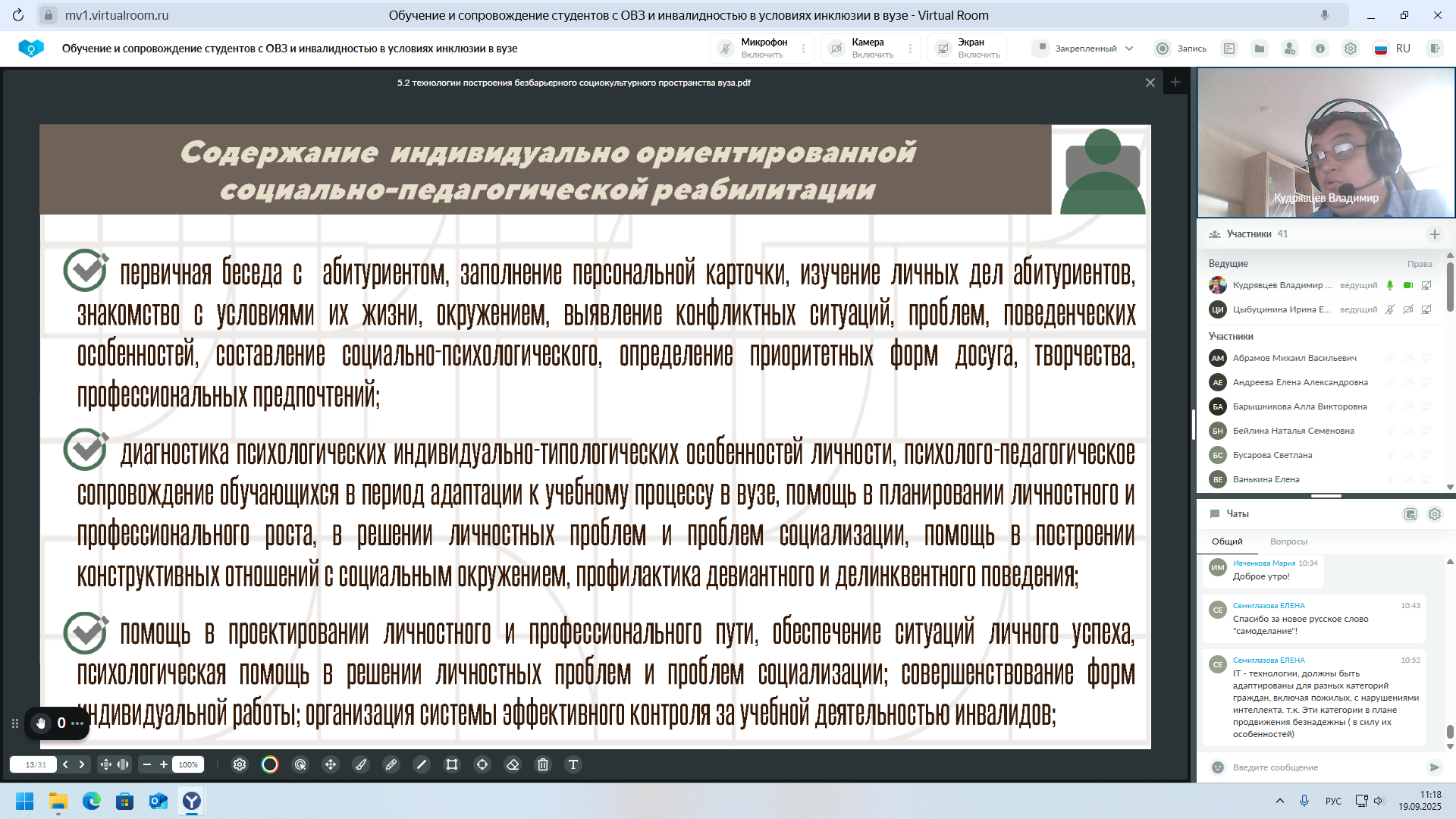Click the exit room icon

pyautogui.click(x=1434, y=49)
